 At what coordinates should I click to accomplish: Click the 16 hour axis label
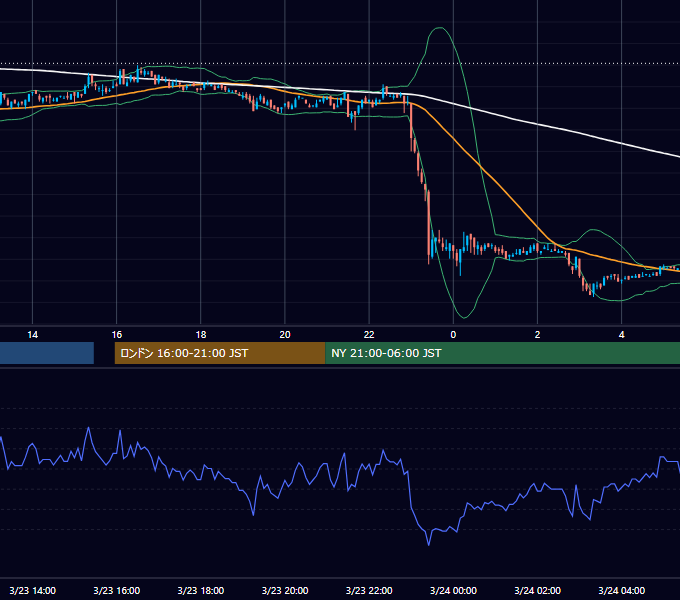coord(117,335)
